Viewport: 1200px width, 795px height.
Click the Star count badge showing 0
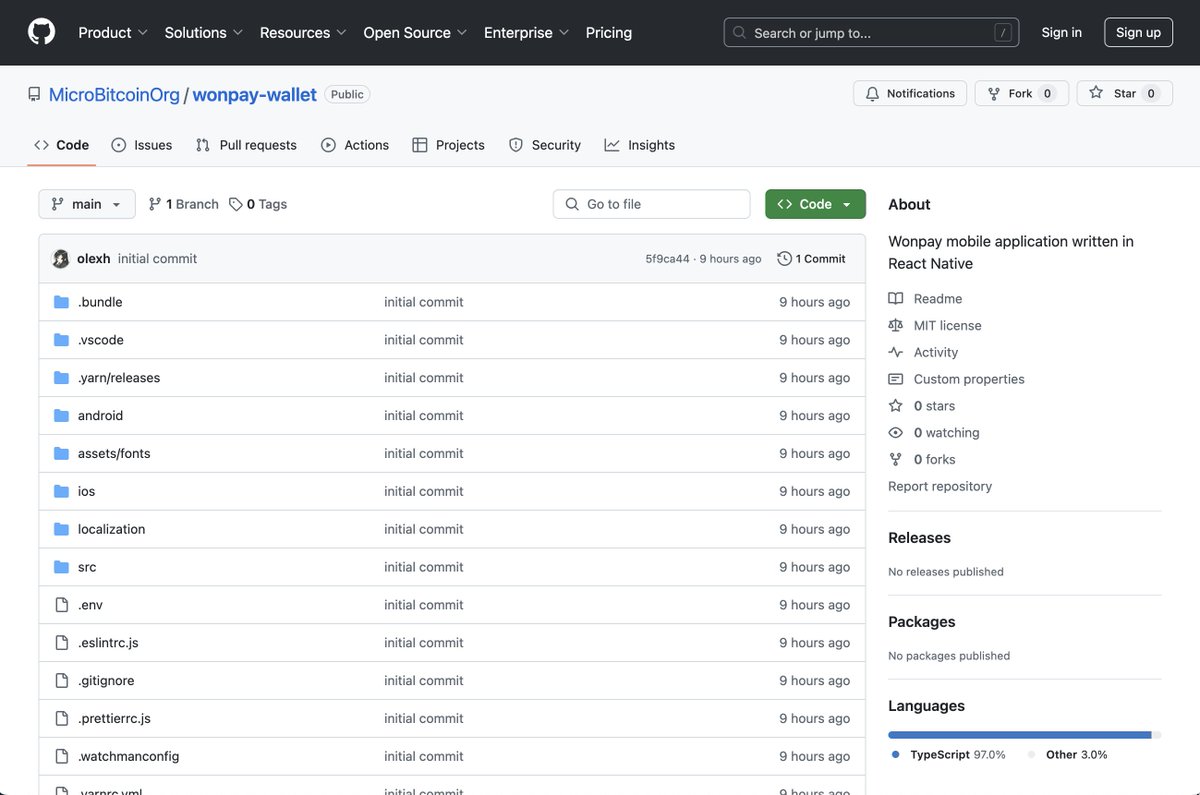[x=1151, y=93]
